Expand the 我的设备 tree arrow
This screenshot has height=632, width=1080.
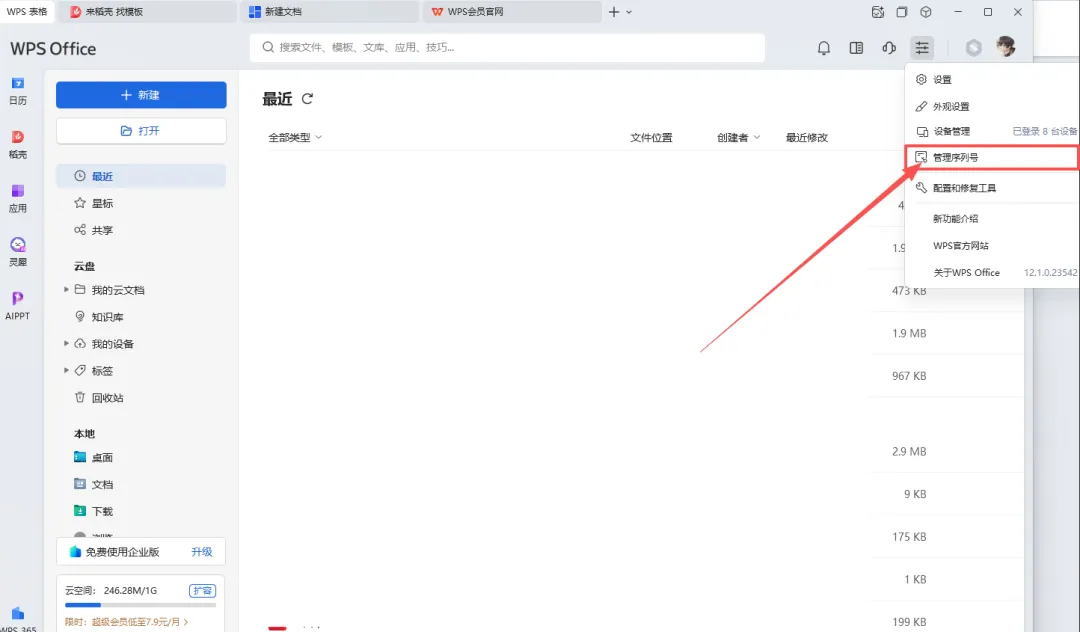point(66,343)
